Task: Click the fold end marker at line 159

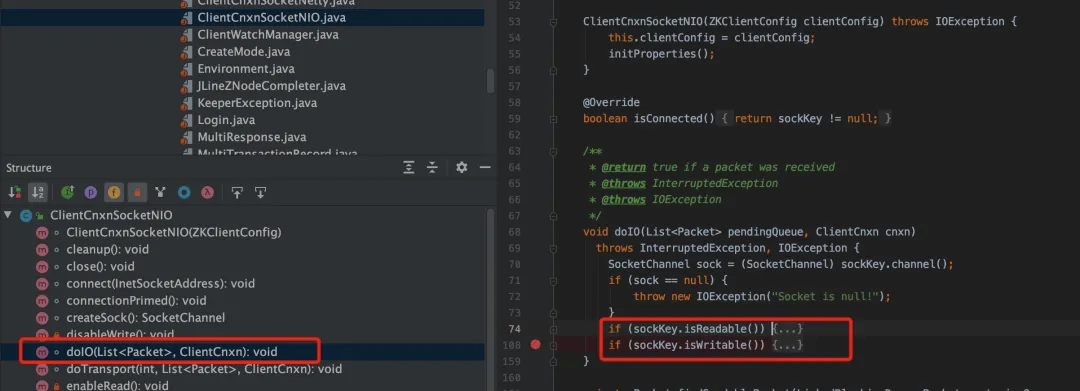Action: pyautogui.click(x=552, y=361)
